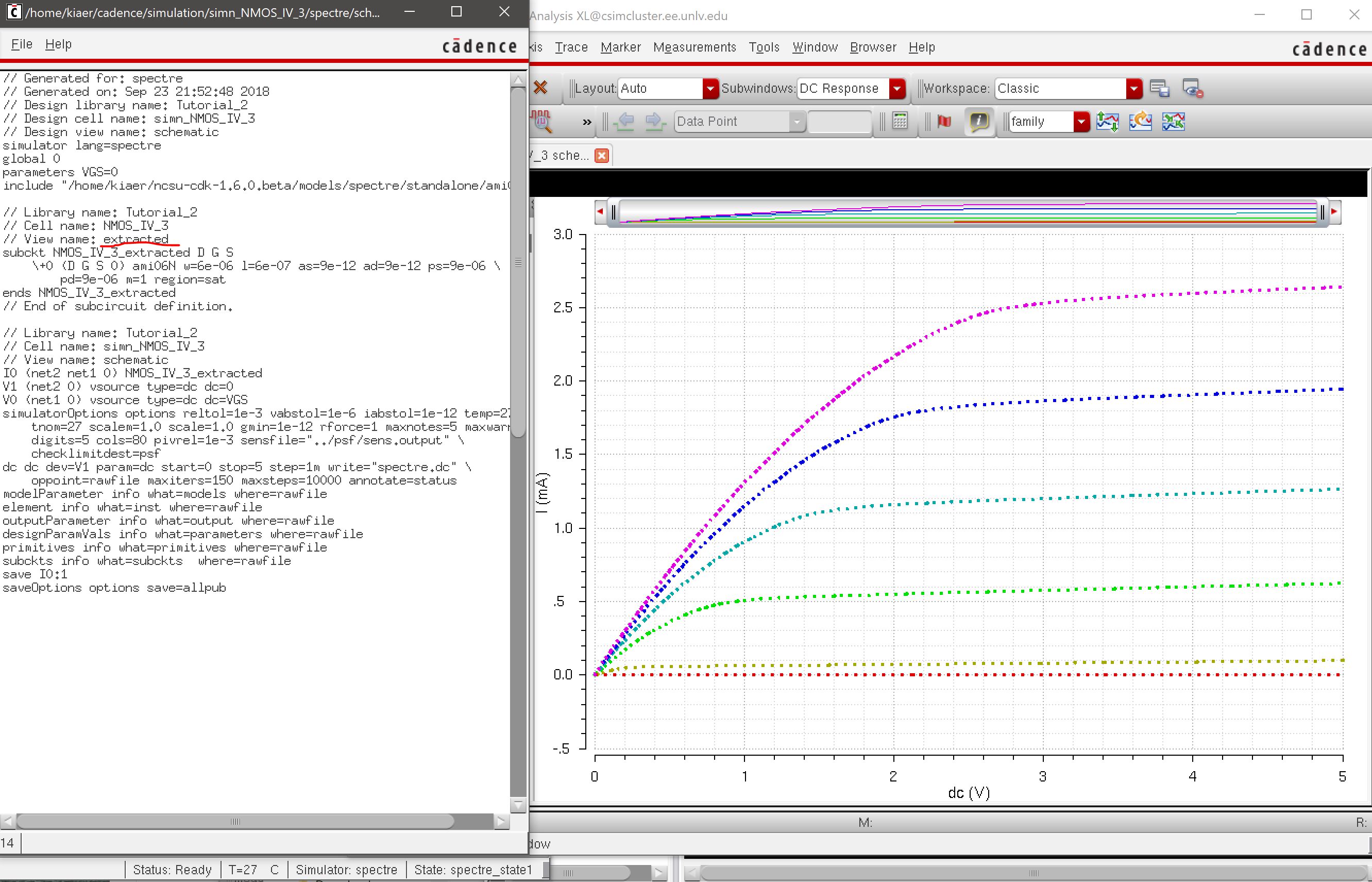The height and width of the screenshot is (882, 1372).
Task: Open the family dropdown in the trace toolbar
Action: [x=1048, y=122]
